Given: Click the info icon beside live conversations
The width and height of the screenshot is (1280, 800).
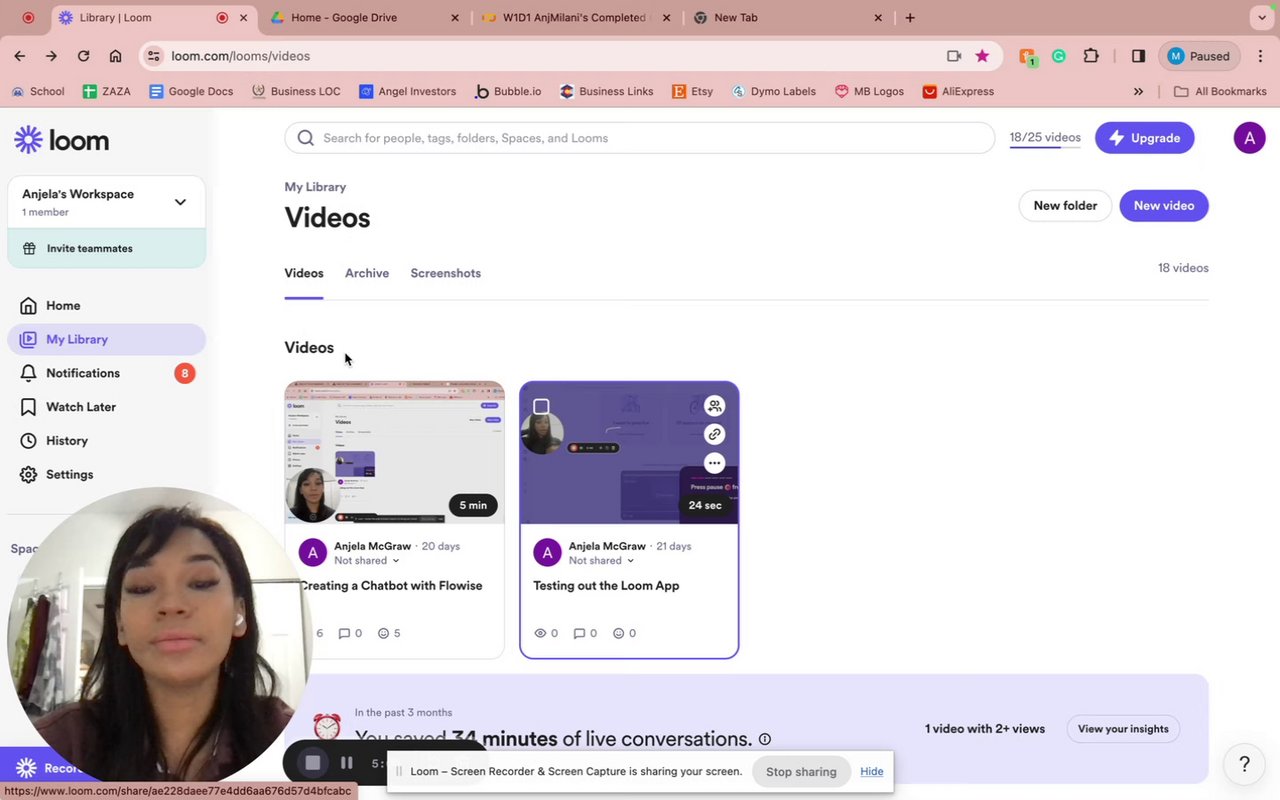Looking at the screenshot, I should (x=765, y=739).
